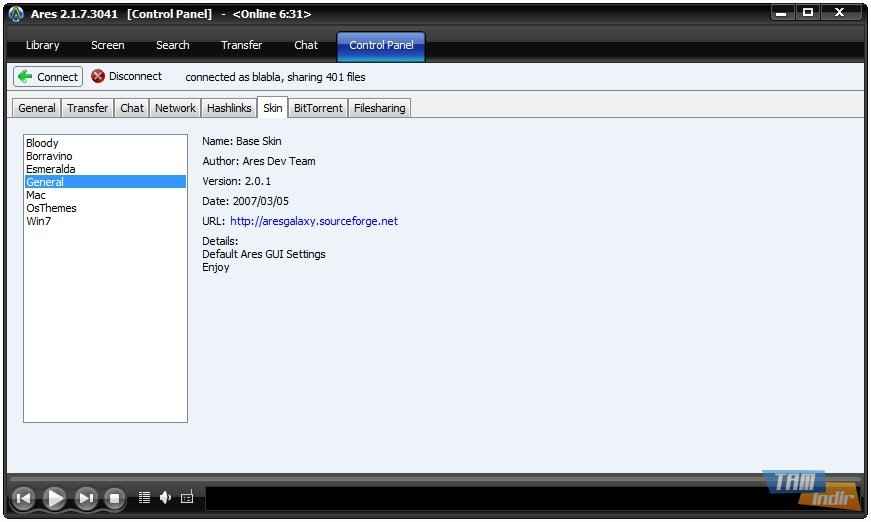Go to the Transfer main tab
Viewport: 871px width, 522px height.
(x=241, y=45)
